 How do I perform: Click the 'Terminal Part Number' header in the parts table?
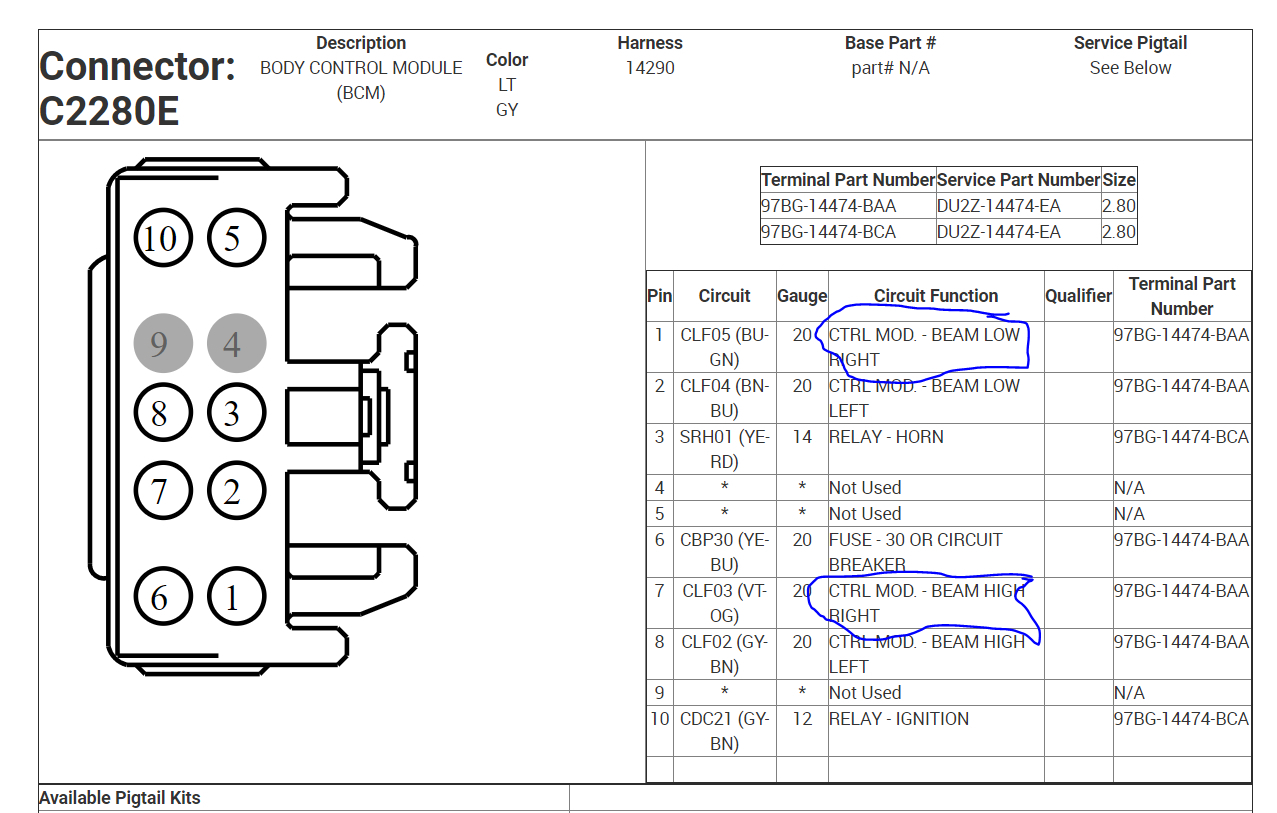click(x=848, y=180)
